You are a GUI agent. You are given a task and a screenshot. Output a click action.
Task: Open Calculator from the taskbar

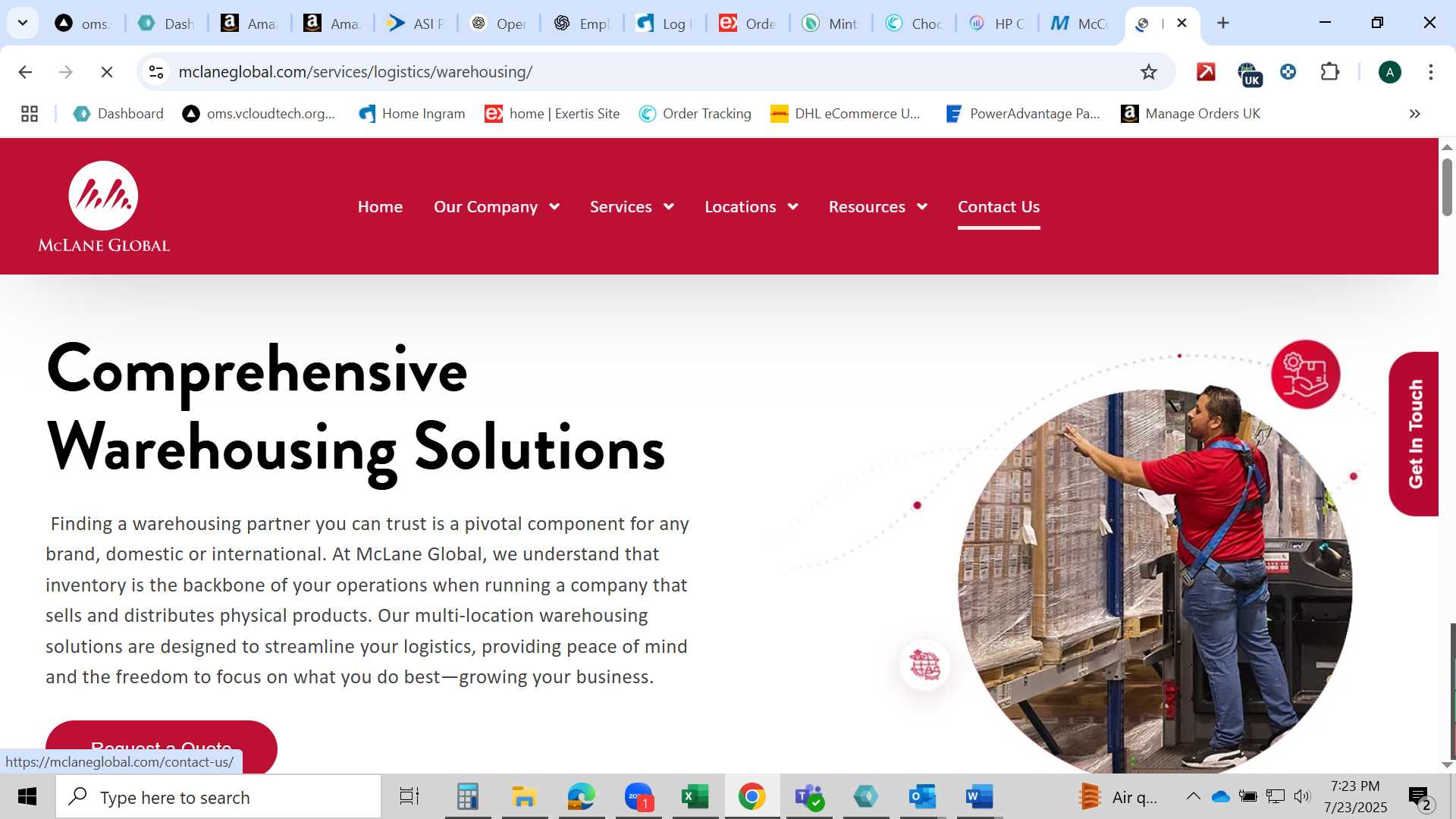(x=467, y=797)
